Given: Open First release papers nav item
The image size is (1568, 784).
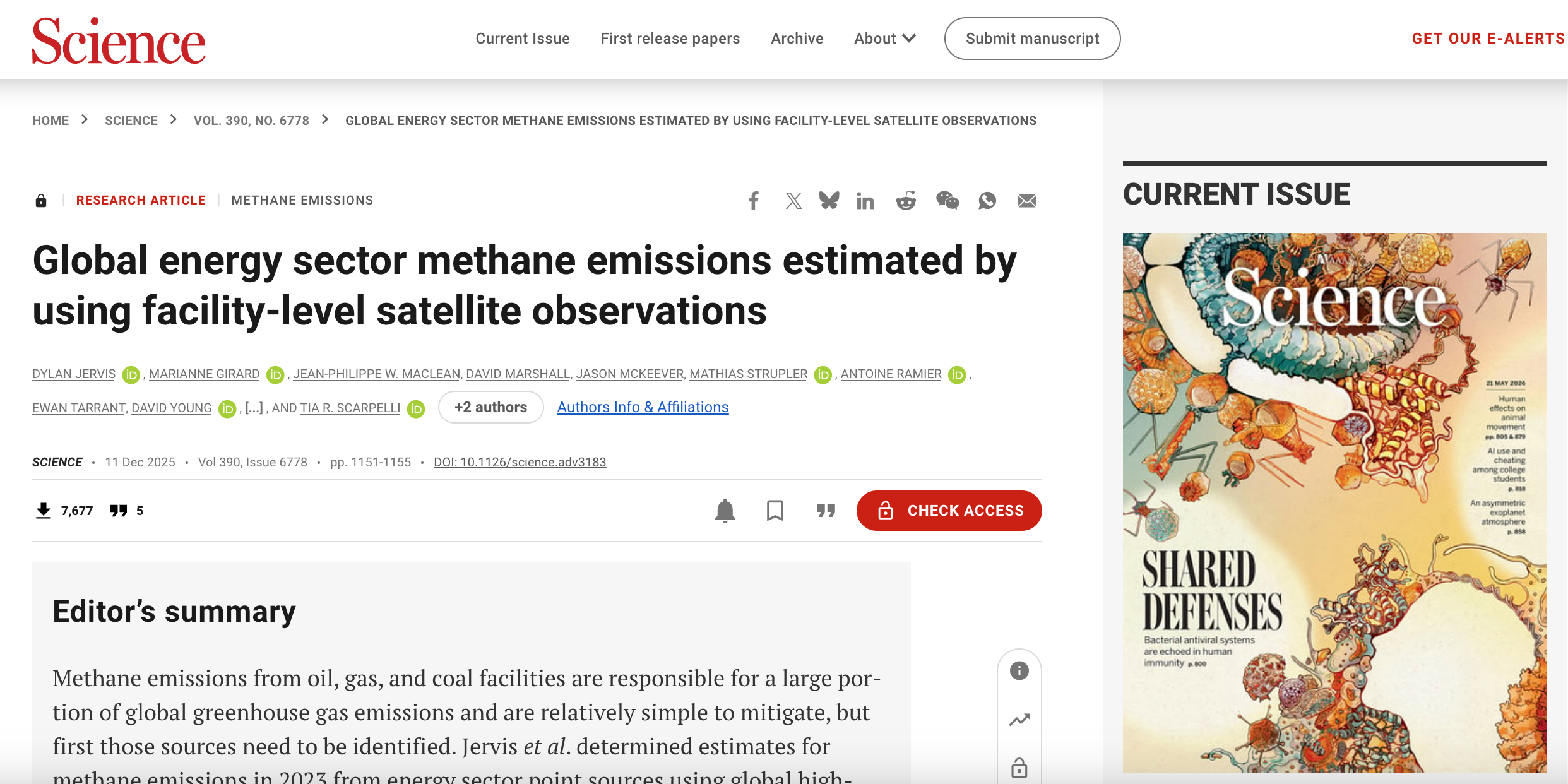Looking at the screenshot, I should click(x=670, y=39).
